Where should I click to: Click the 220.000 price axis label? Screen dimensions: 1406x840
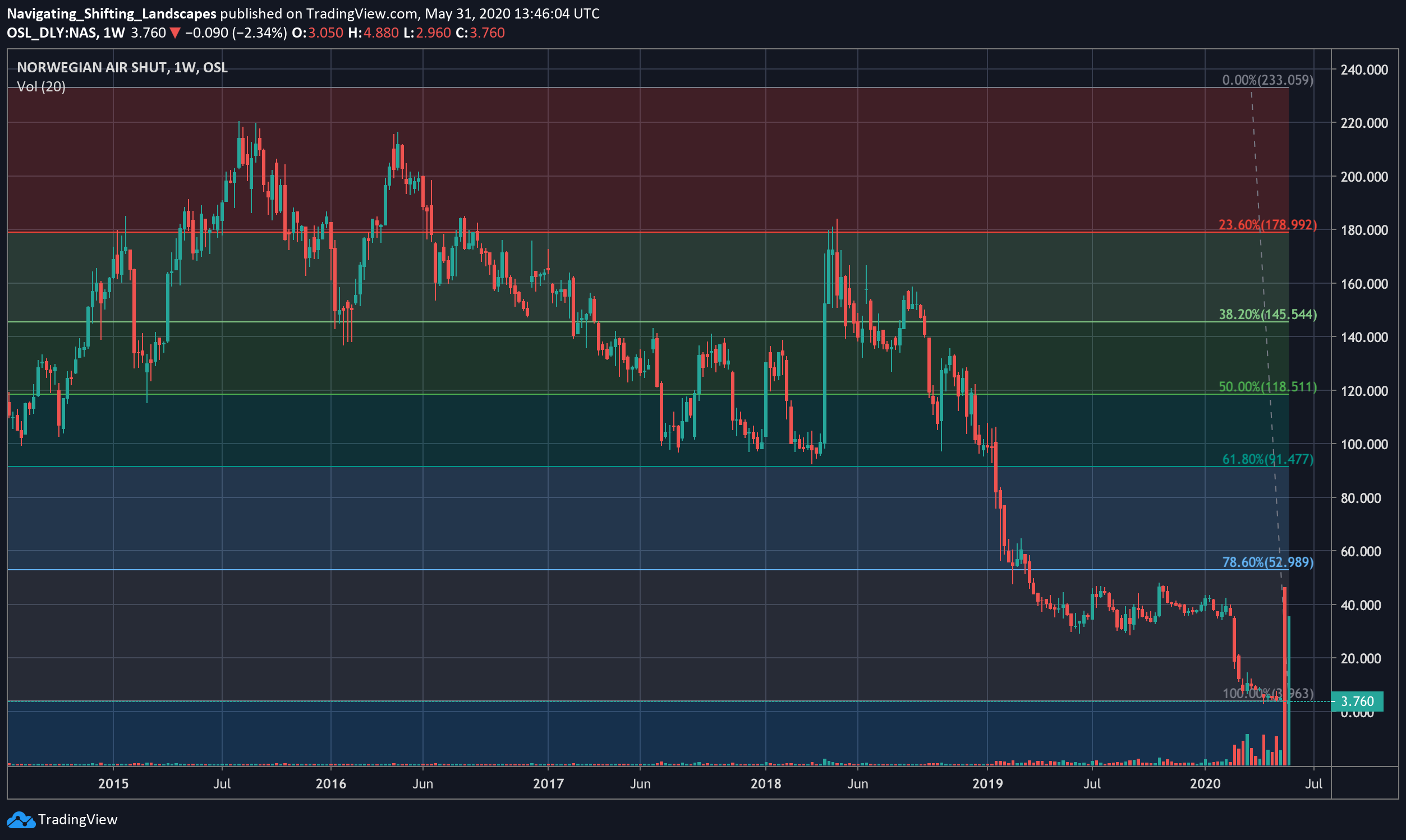point(1364,123)
